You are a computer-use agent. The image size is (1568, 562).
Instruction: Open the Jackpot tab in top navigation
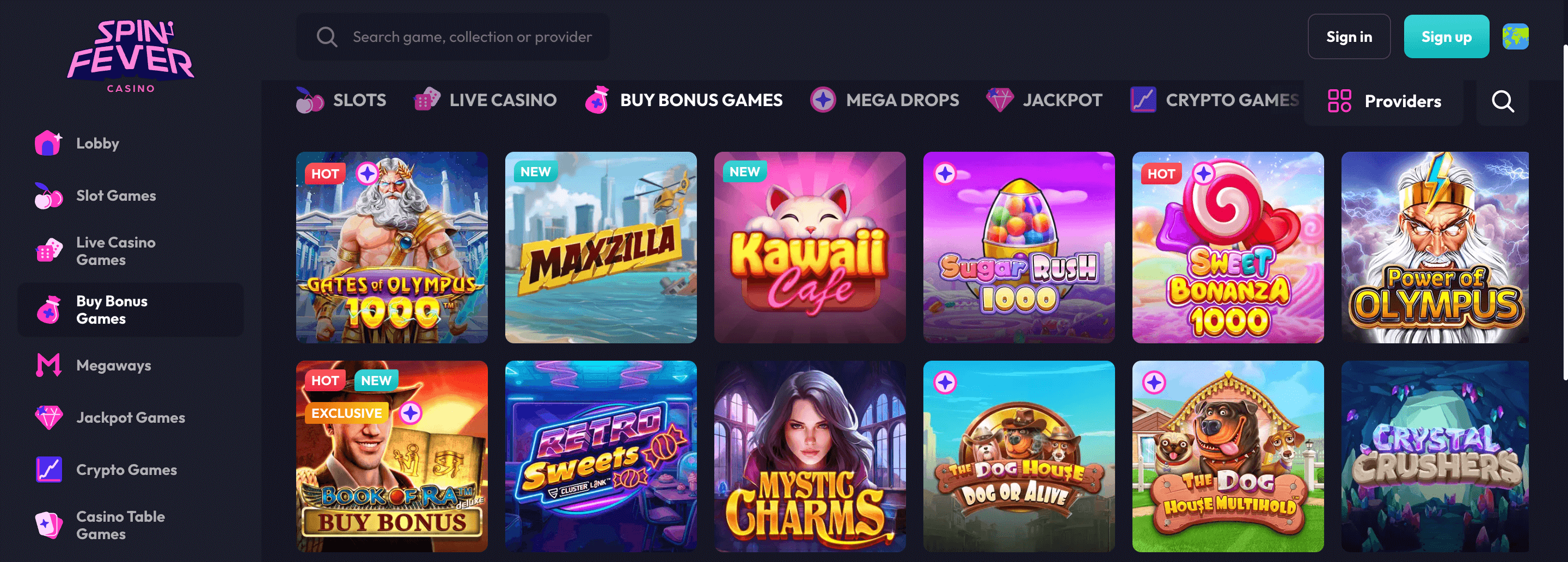pos(1045,100)
